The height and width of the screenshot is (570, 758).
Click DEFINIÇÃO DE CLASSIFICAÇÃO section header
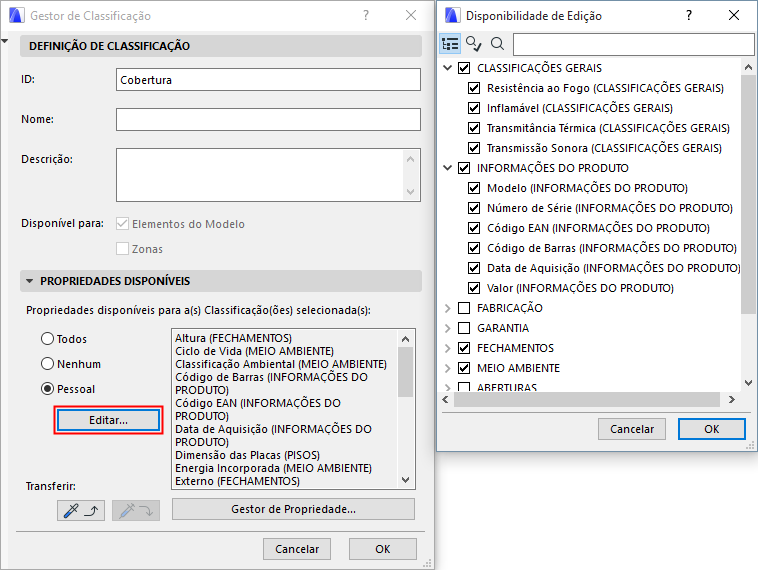(221, 46)
